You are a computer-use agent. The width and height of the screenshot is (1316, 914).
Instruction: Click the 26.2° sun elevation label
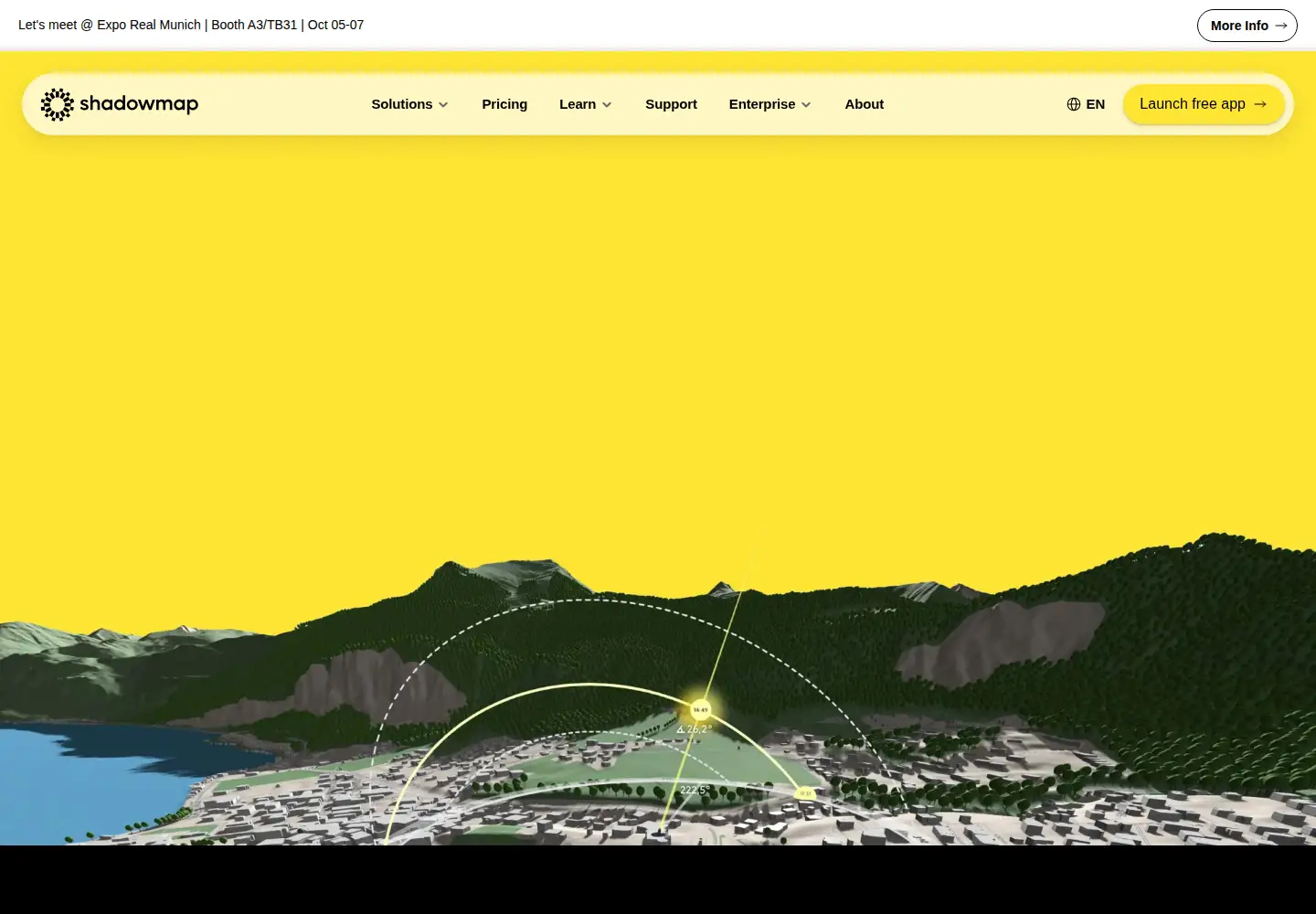(x=695, y=729)
